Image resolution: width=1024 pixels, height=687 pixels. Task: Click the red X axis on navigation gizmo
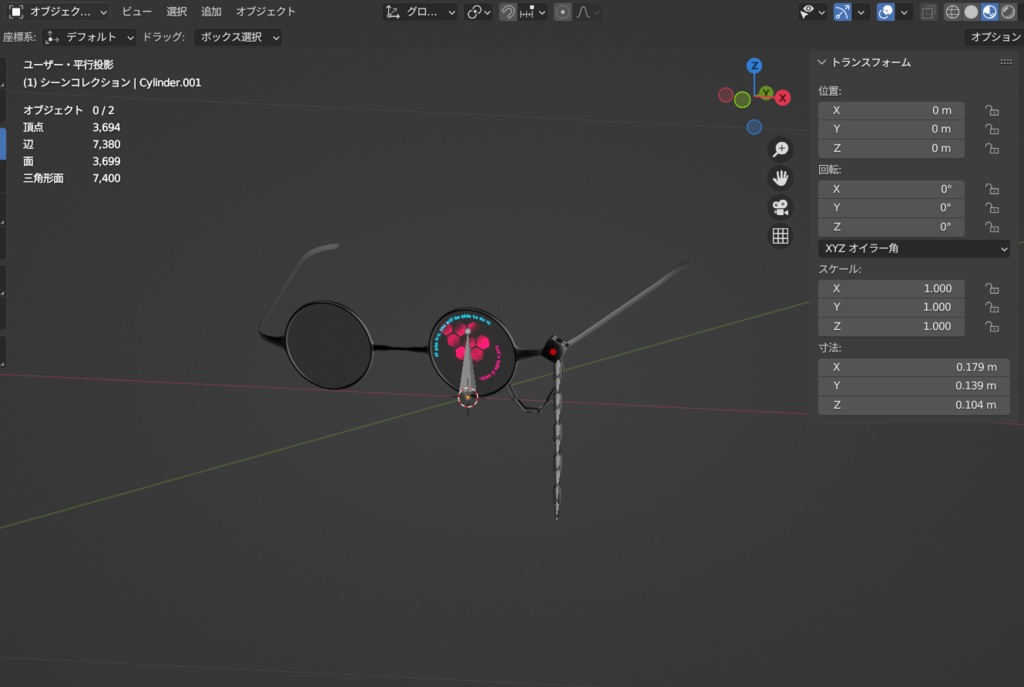coord(783,98)
